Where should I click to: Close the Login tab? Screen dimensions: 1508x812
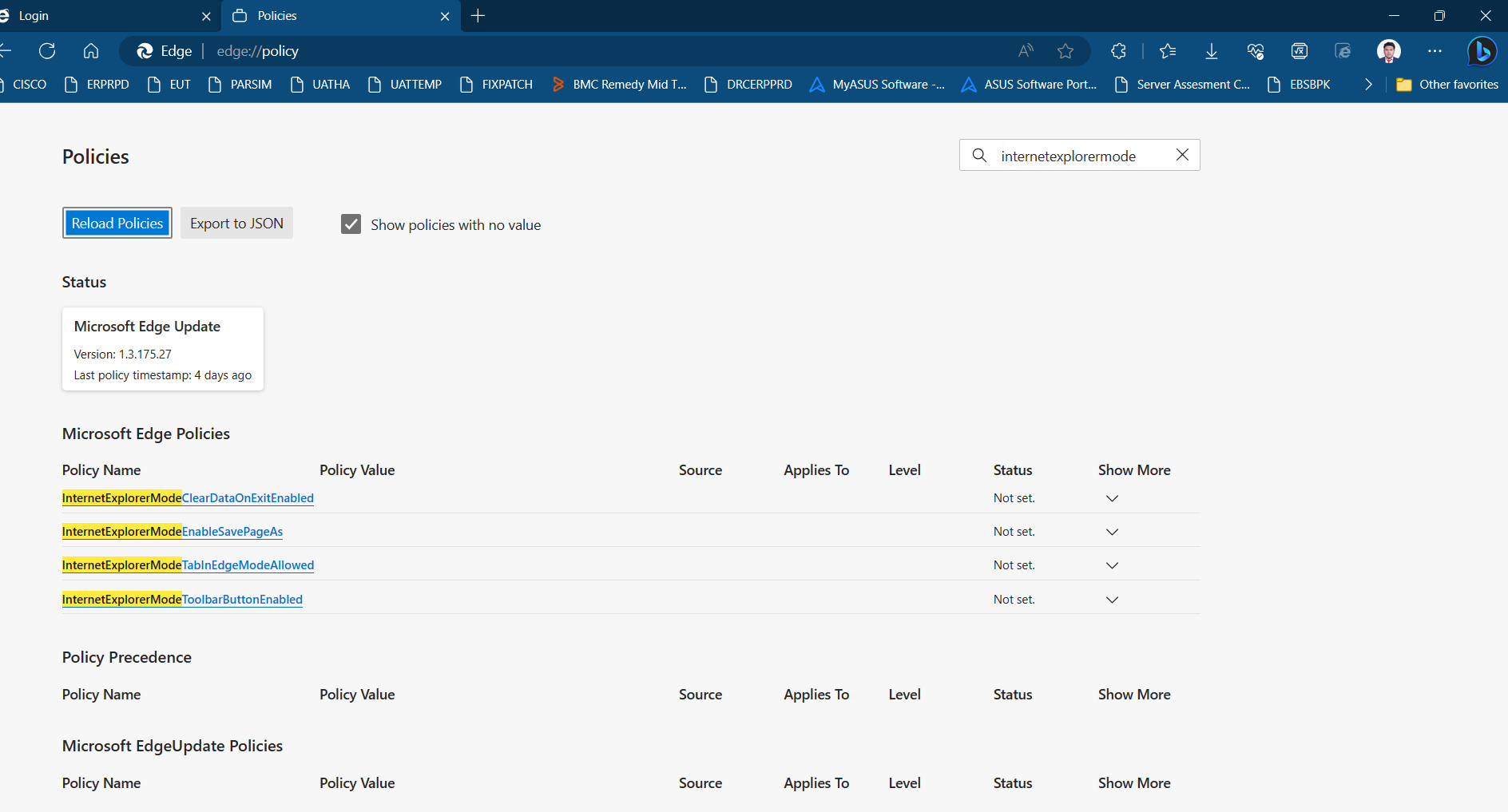pos(206,16)
